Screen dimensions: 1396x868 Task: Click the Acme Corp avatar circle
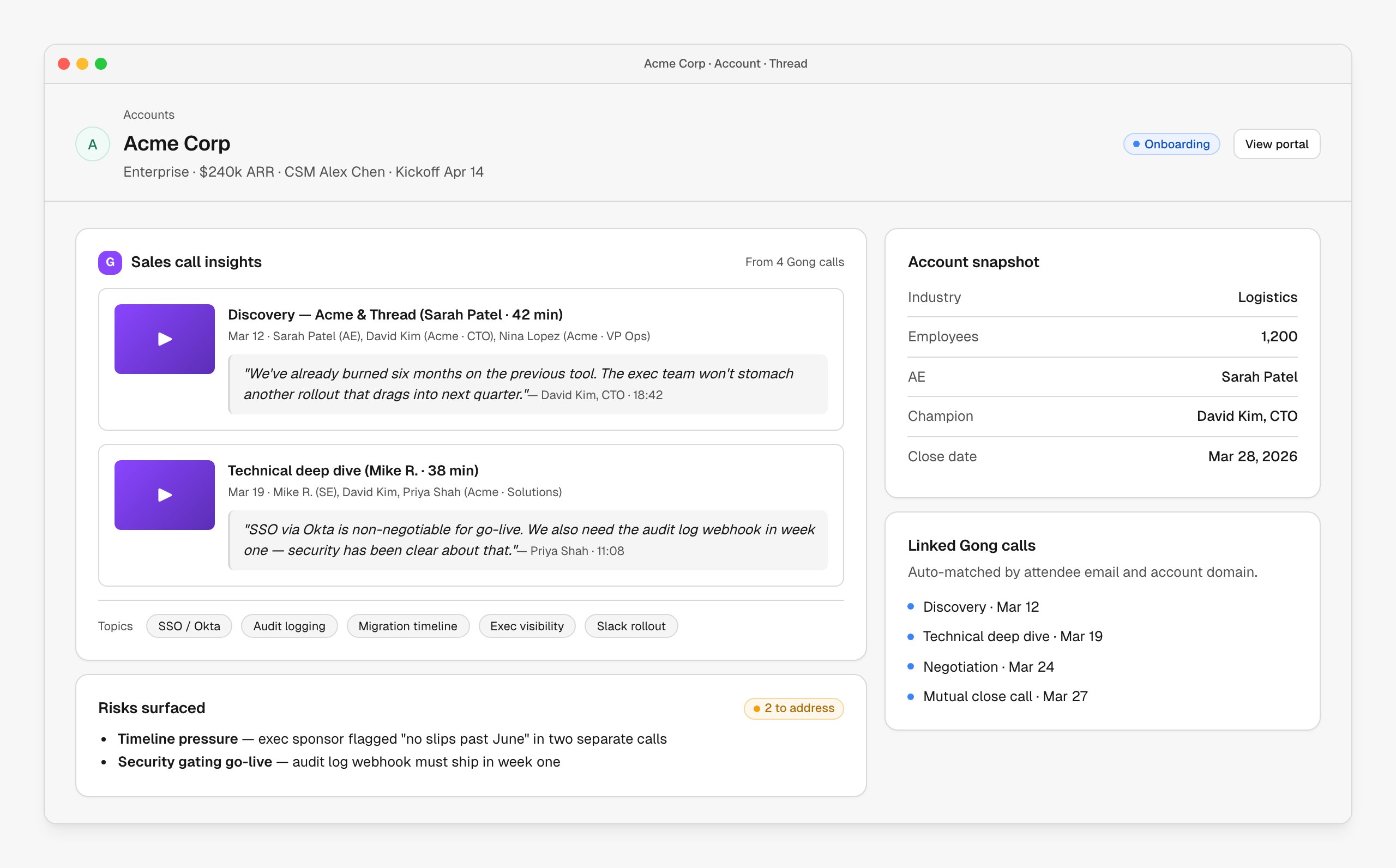click(92, 144)
